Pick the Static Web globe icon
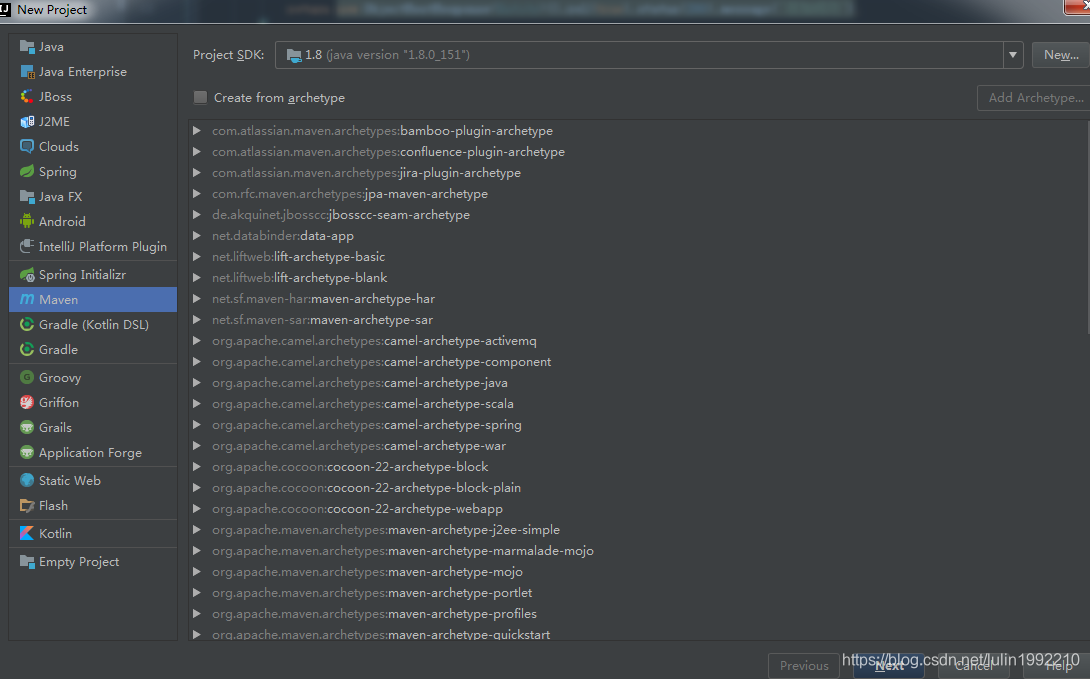Viewport: 1090px width, 679px height. 27,480
